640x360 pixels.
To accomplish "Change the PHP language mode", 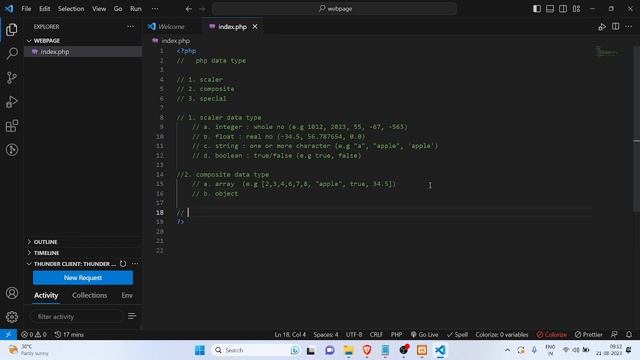I will pos(396,334).
